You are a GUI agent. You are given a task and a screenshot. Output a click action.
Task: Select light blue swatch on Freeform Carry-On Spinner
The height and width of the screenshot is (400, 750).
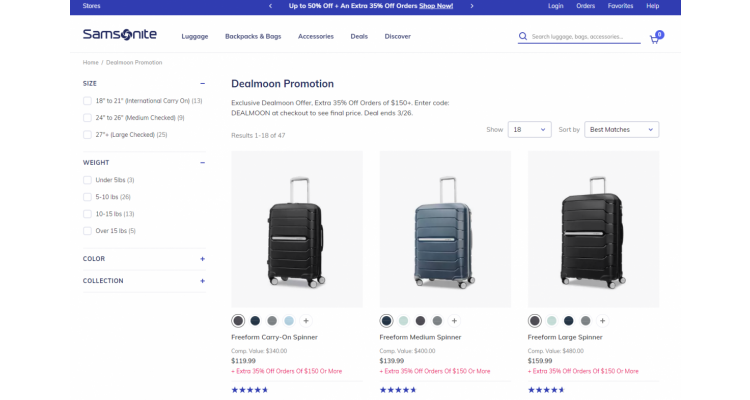[x=289, y=321]
